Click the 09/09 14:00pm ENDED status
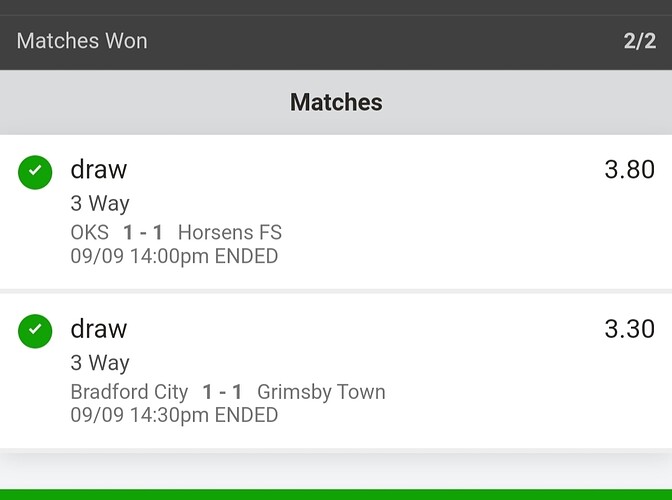The image size is (672, 500). pyautogui.click(x=173, y=256)
